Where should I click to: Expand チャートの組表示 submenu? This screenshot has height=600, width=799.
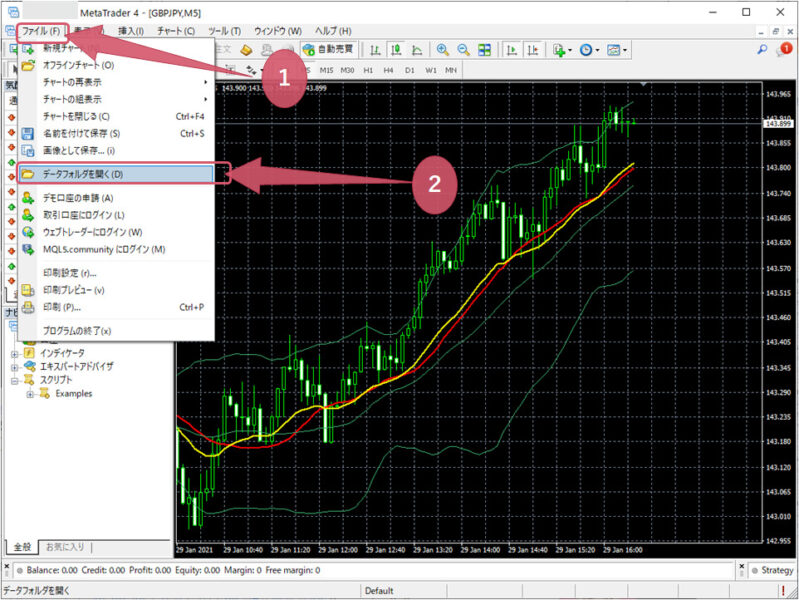coord(116,99)
